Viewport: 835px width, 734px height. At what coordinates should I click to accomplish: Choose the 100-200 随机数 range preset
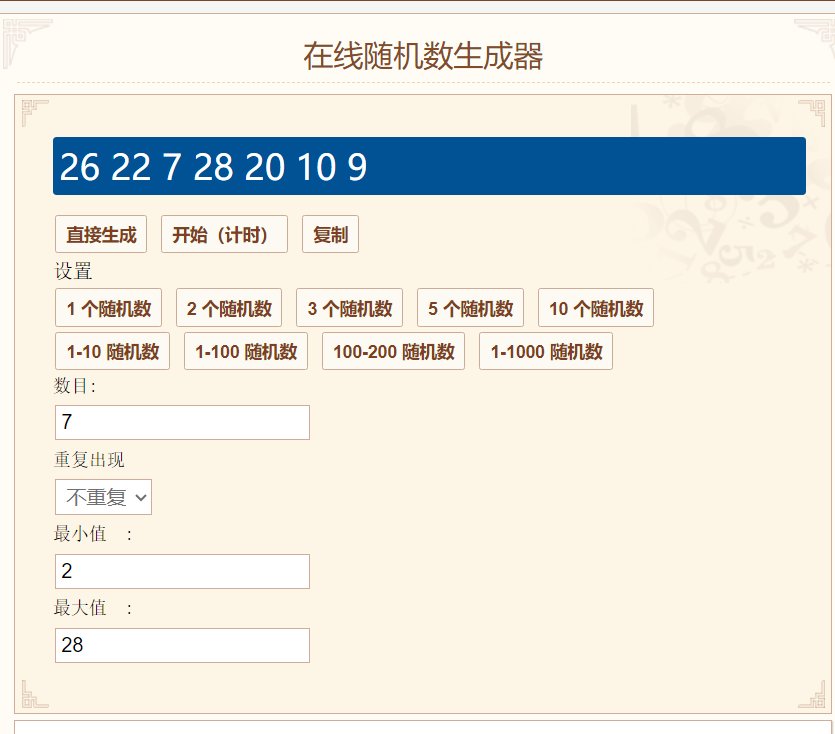click(394, 351)
